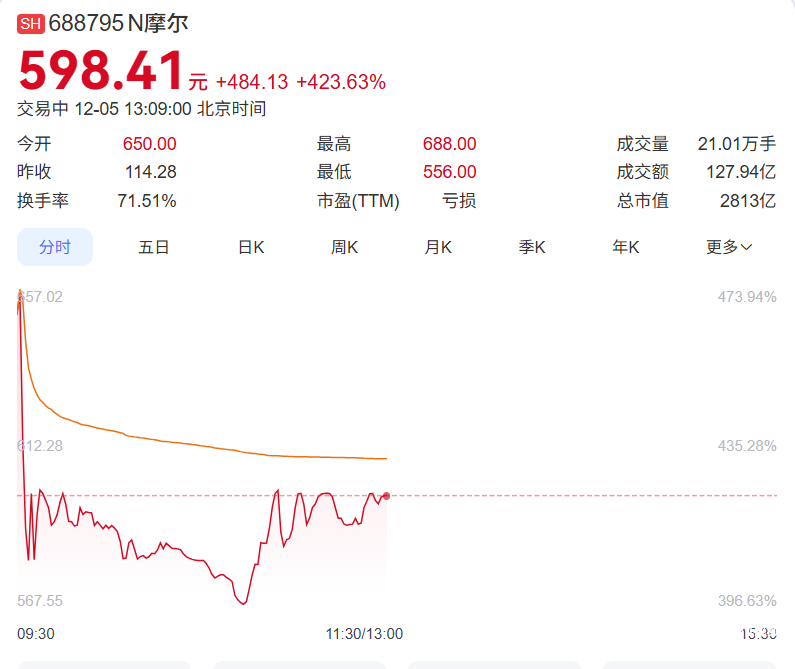This screenshot has height=669, width=795.
Task: Open the 688795 N摩尔 stock title
Action: (x=118, y=23)
